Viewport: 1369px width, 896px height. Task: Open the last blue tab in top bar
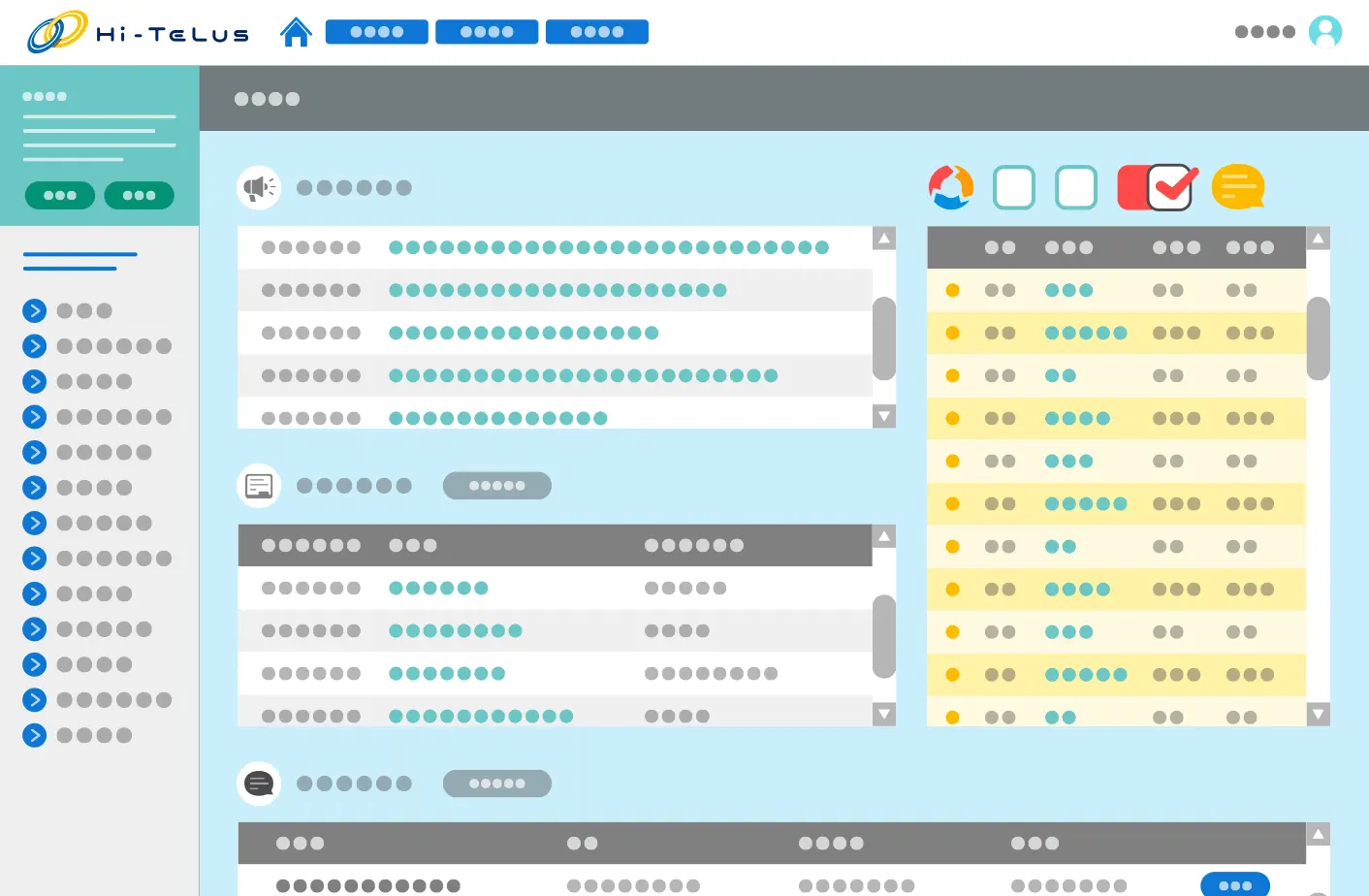click(597, 32)
